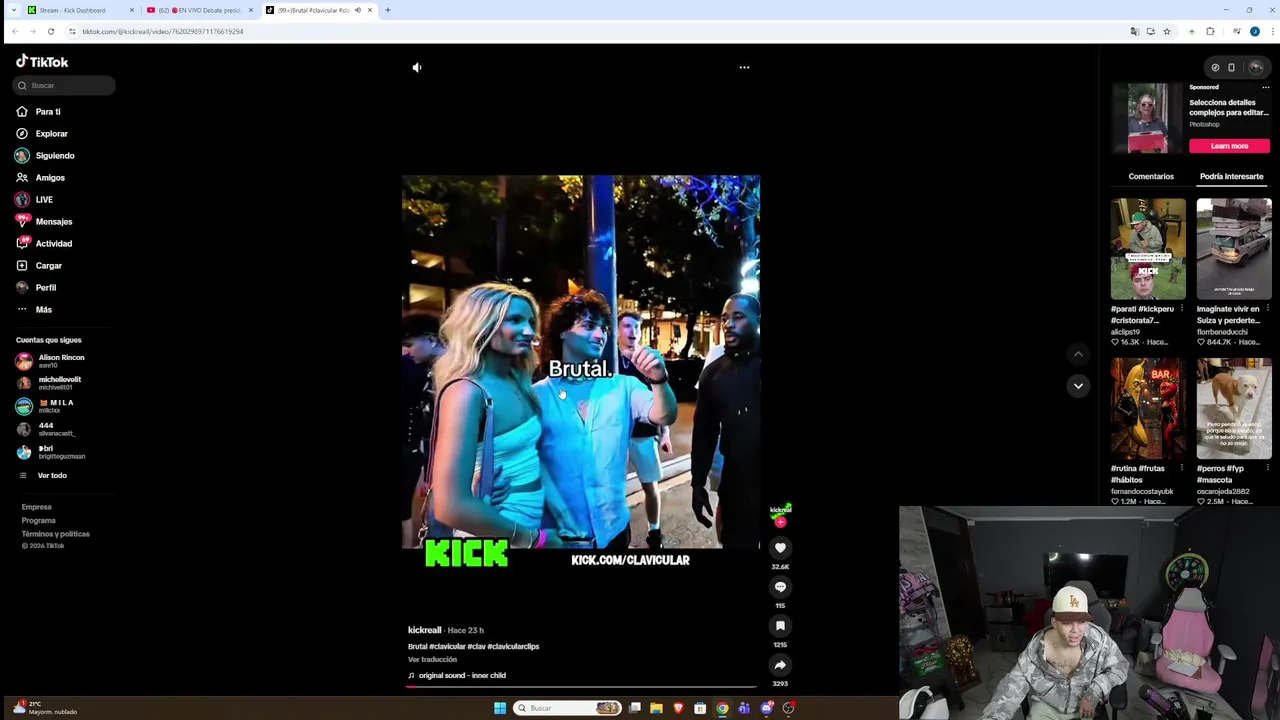This screenshot has height=720, width=1280.
Task: Open the Explorar compass icon in the sidebar
Action: [x=22, y=133]
